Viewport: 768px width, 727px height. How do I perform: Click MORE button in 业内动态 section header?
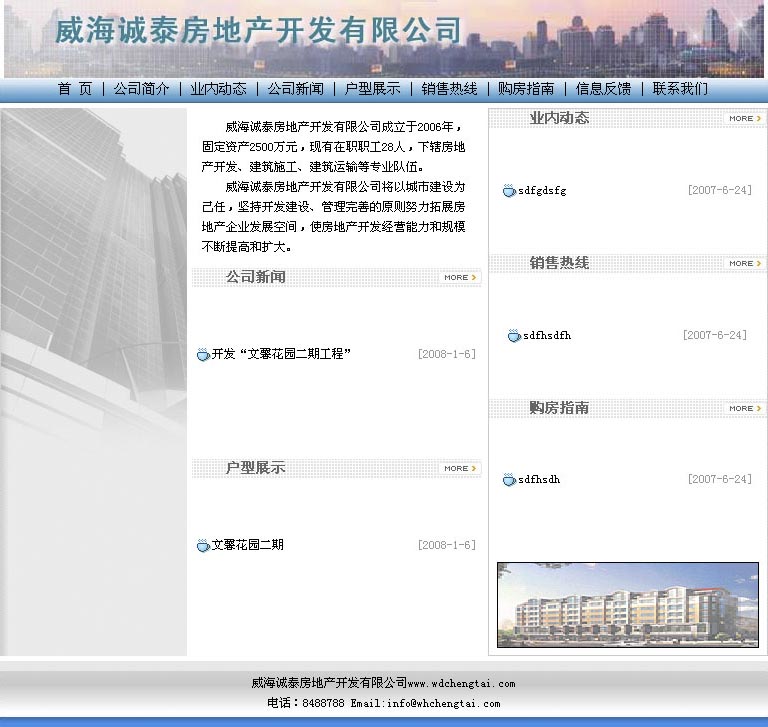pos(744,119)
